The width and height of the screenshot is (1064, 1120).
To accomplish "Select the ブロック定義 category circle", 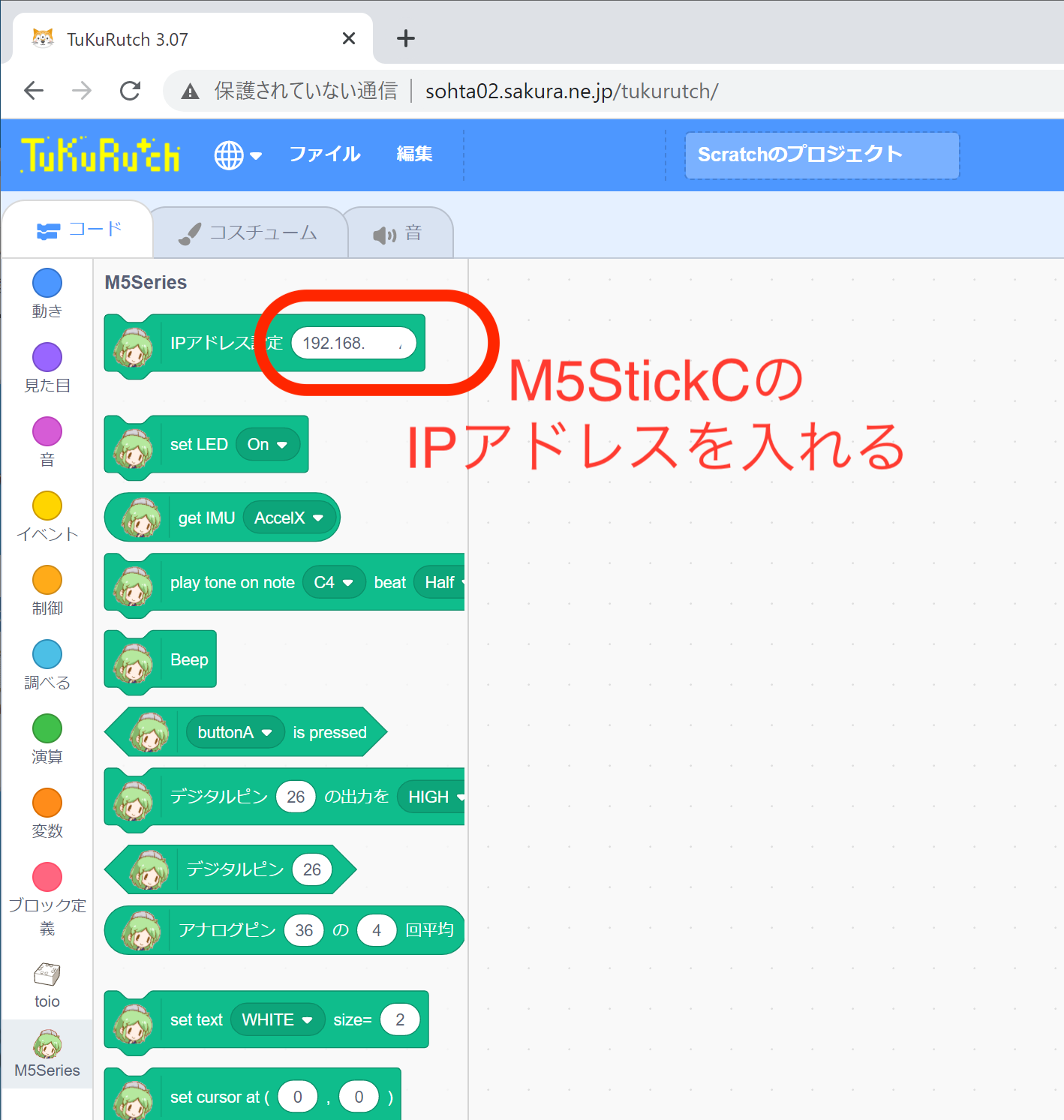I will point(47,877).
